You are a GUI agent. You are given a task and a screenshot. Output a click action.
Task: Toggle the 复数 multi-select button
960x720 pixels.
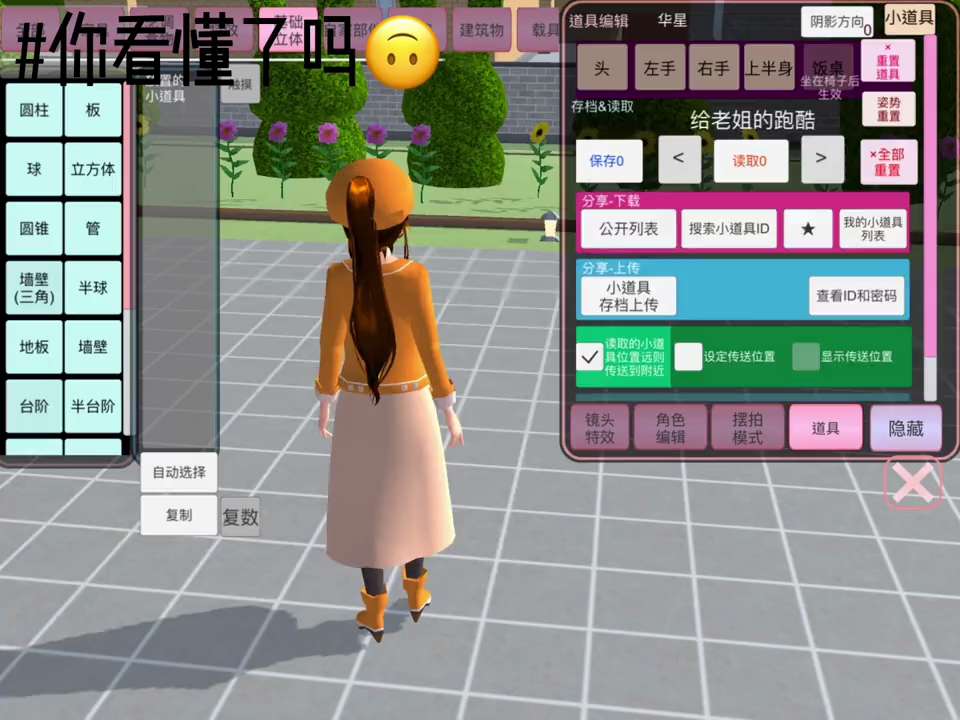click(x=240, y=517)
